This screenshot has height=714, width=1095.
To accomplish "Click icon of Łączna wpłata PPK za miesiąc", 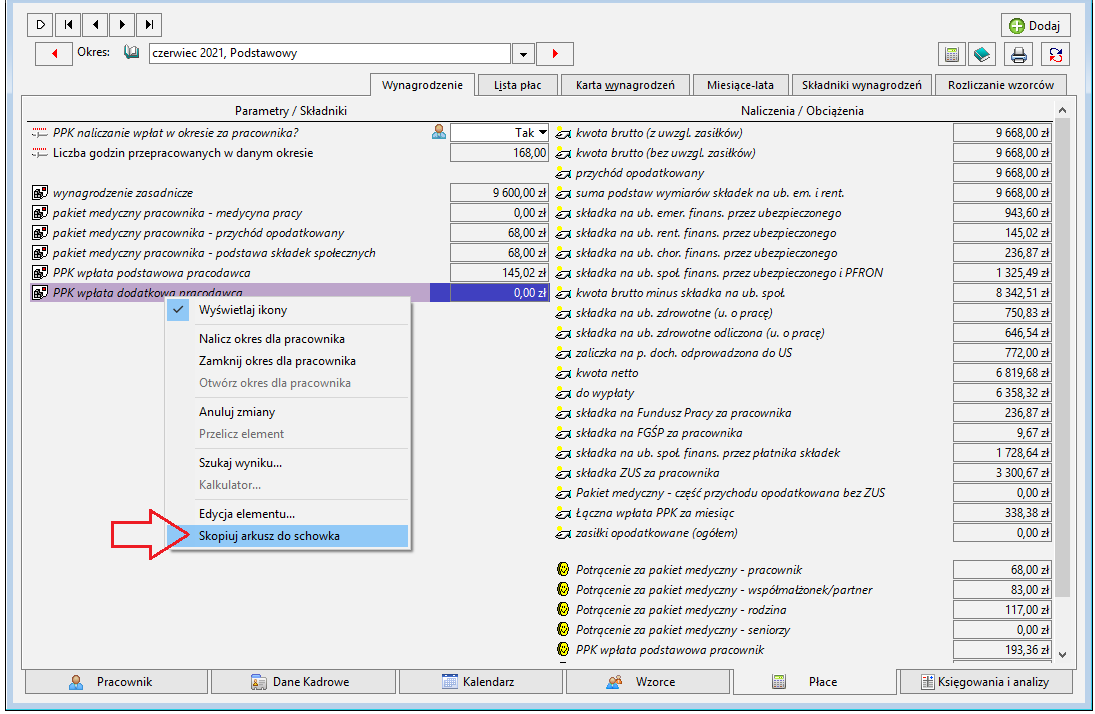I will (x=563, y=513).
